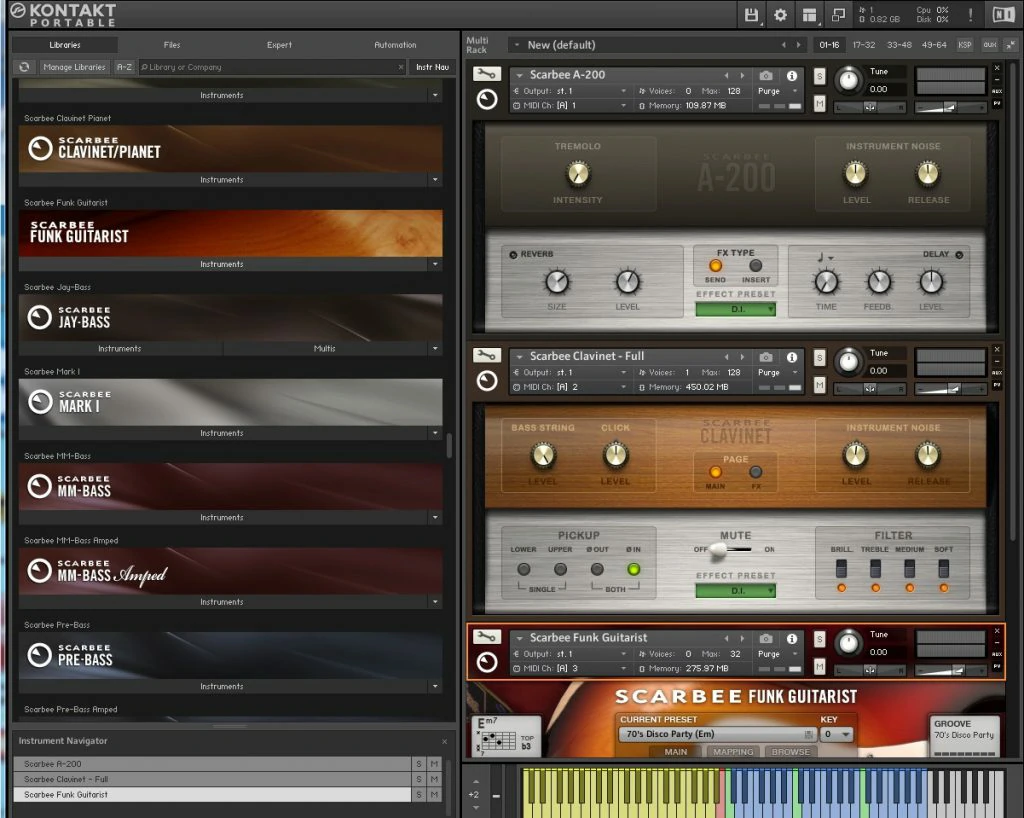Solo the Scarbee Clavinet instrument header
1024x818 pixels.
(x=819, y=358)
